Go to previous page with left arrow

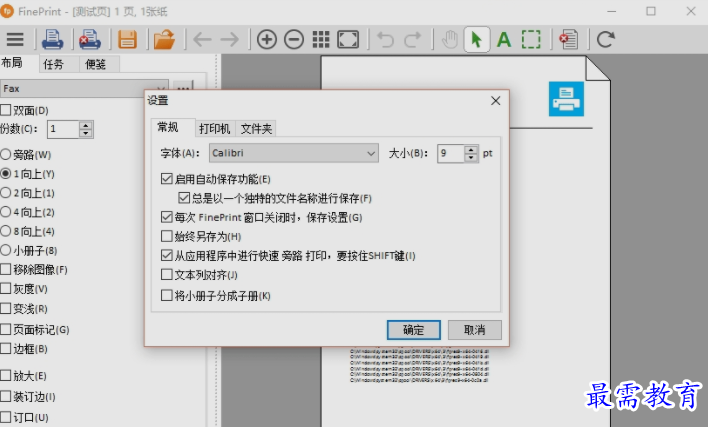pyautogui.click(x=202, y=40)
